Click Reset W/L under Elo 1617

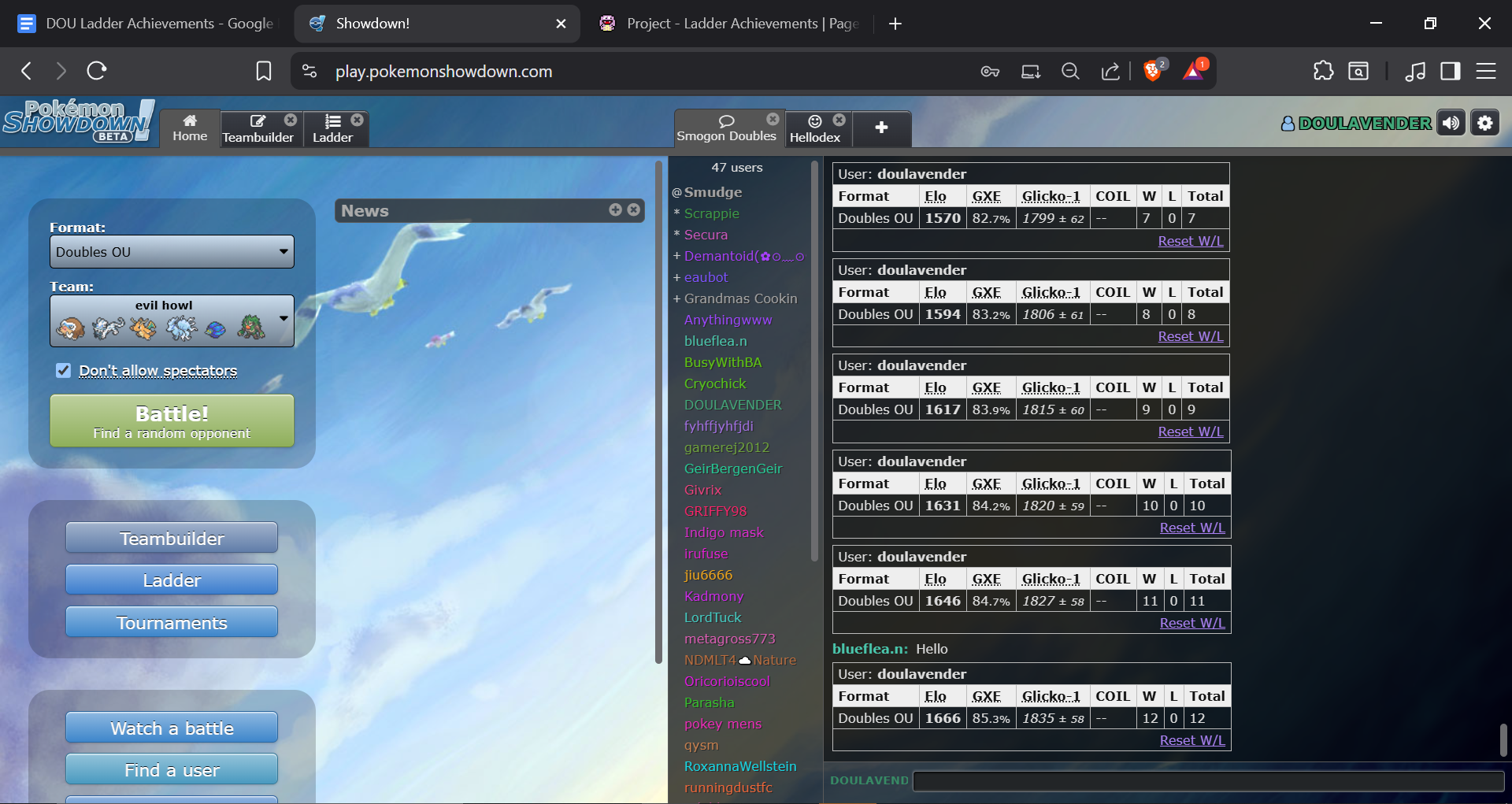[1190, 432]
